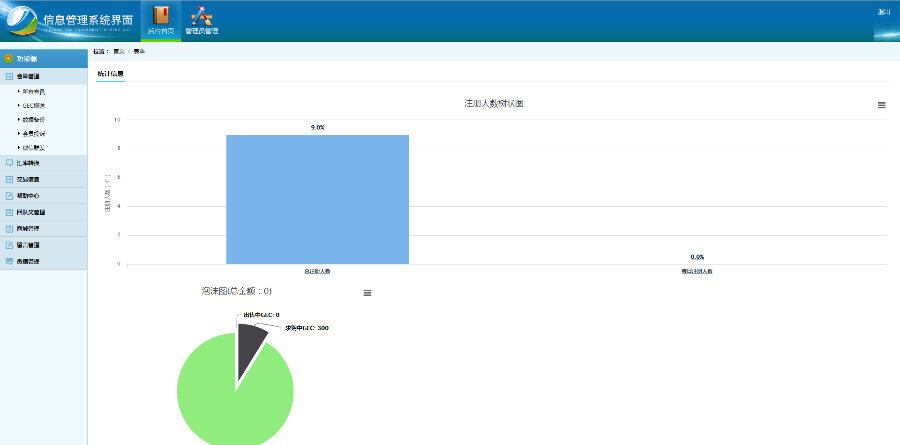
Task: Click the speech bubble icon below 会员管理 sub-items
Action: (x=9, y=162)
